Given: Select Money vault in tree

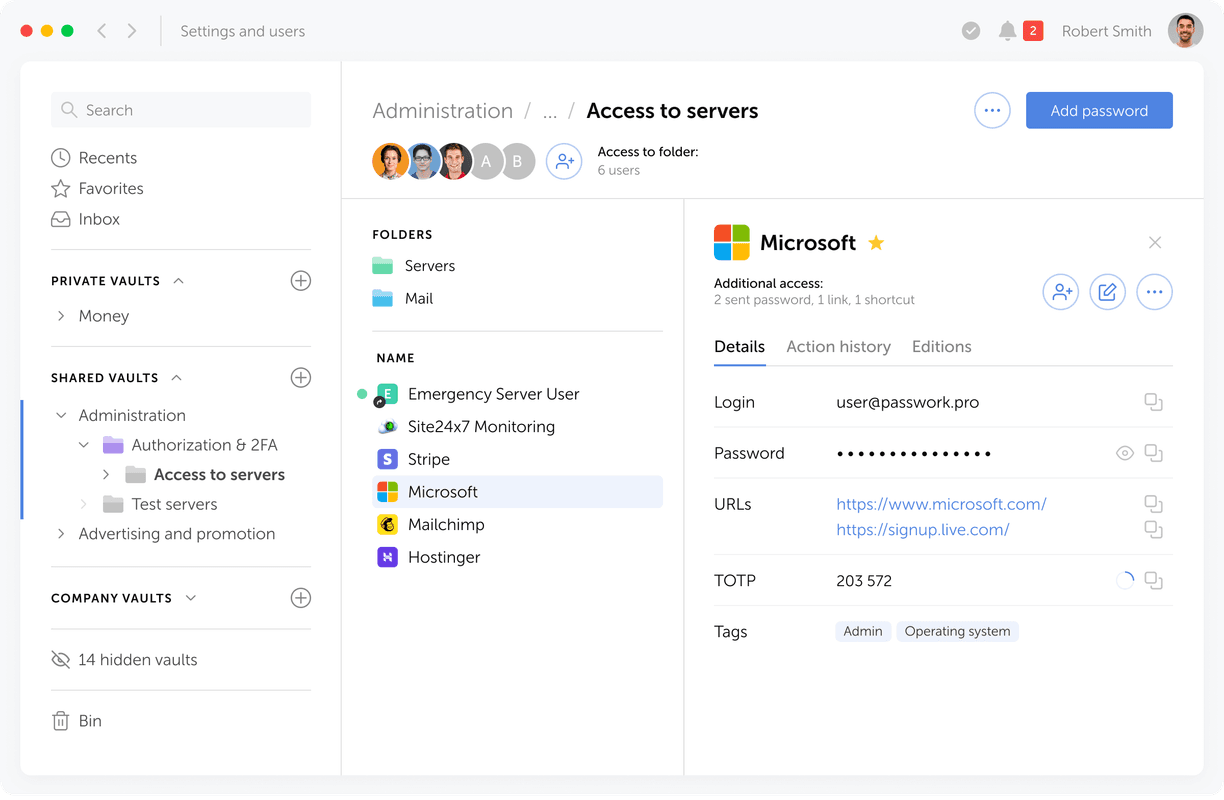Looking at the screenshot, I should (x=104, y=316).
